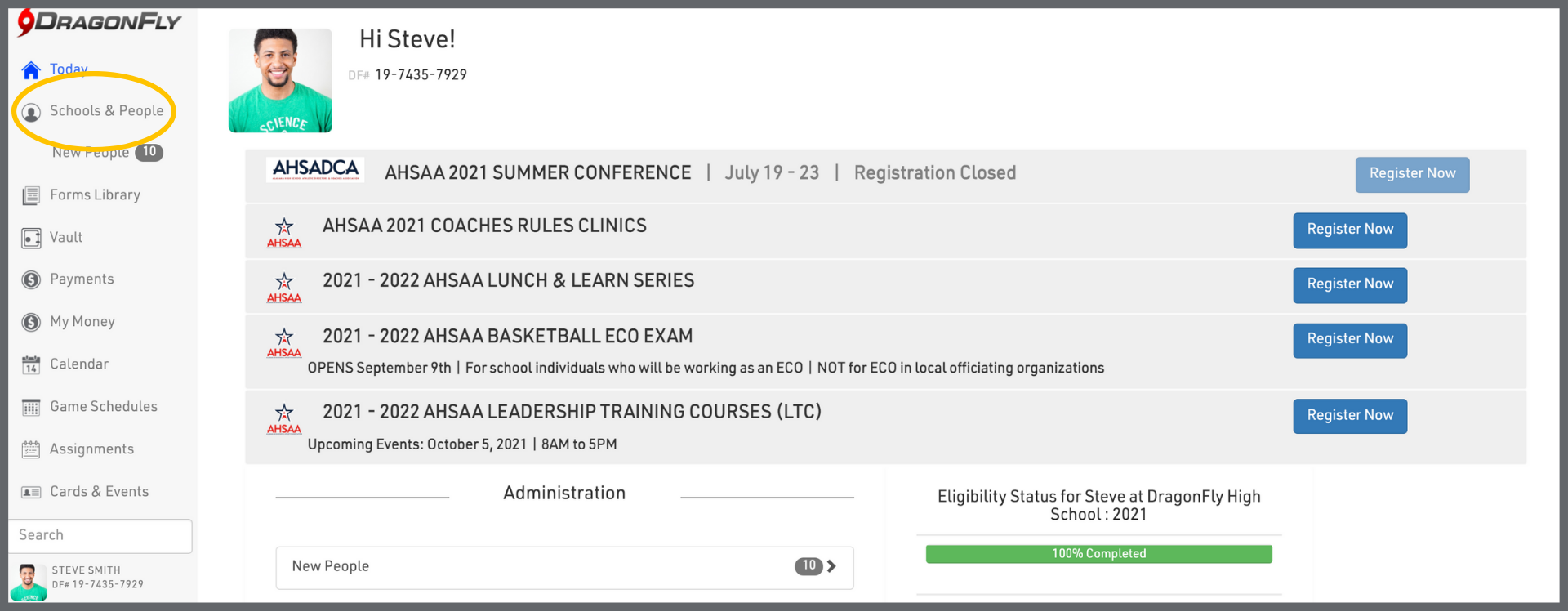Register for AHSAA Coaches Rules Clinics
The width and height of the screenshot is (1568, 612).
1349,230
